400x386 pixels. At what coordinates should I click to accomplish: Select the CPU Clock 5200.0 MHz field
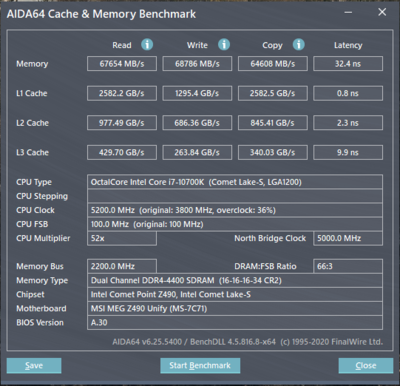click(x=235, y=210)
